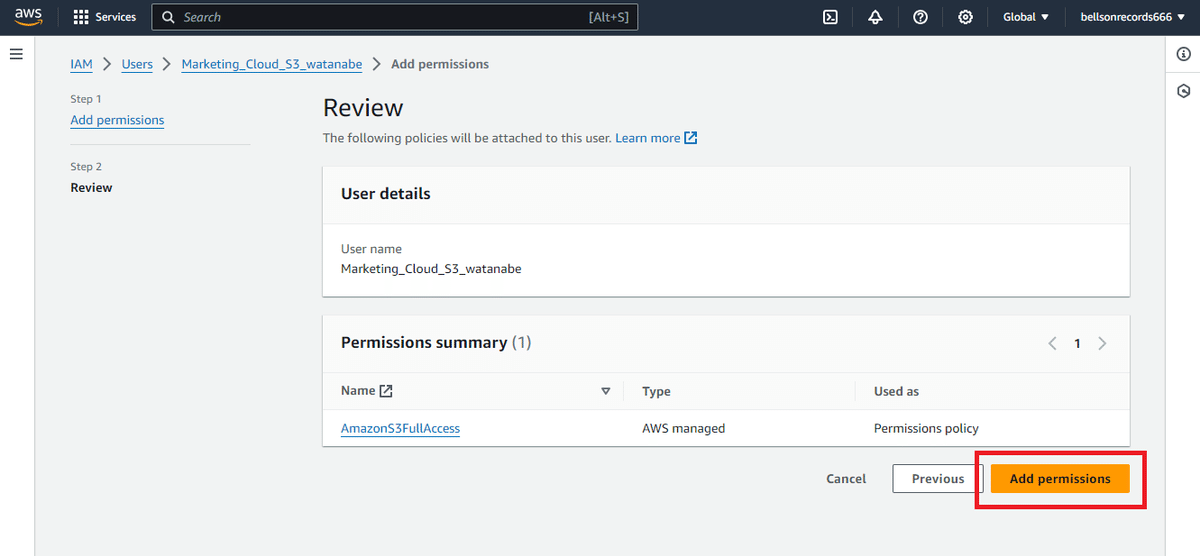Open the hexagon tutorials panel icon

[x=1184, y=91]
